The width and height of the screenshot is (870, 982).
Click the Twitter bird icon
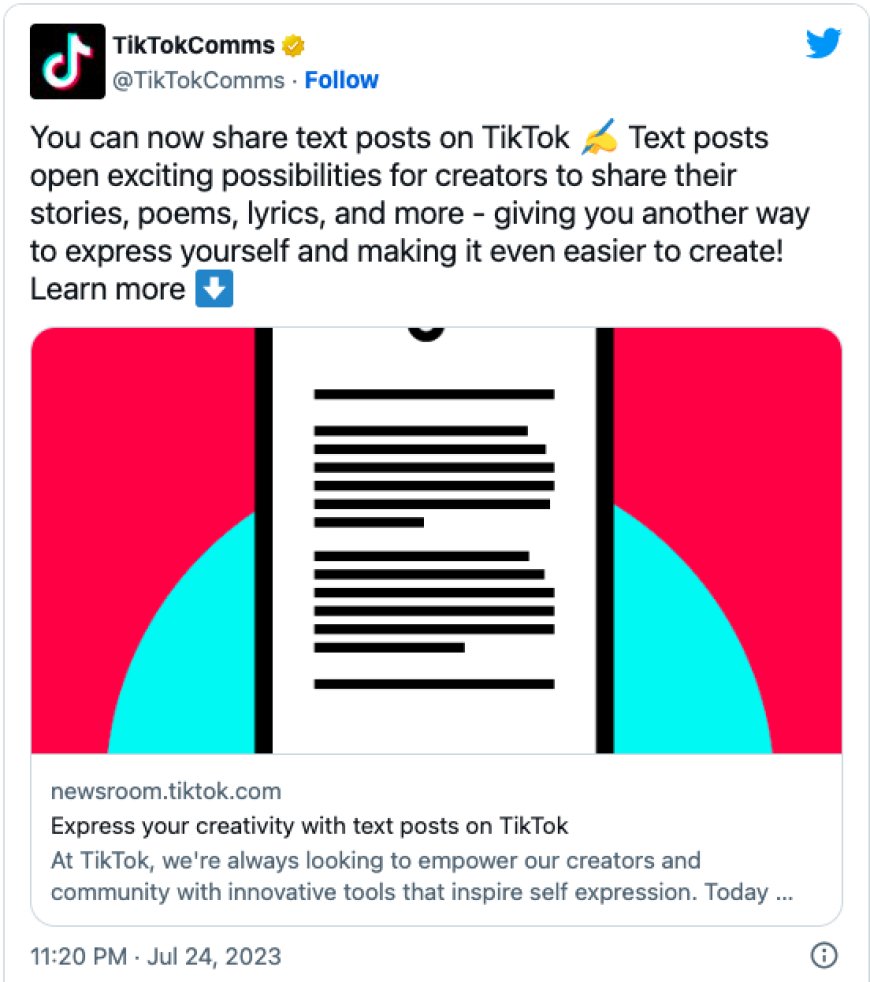coord(824,43)
